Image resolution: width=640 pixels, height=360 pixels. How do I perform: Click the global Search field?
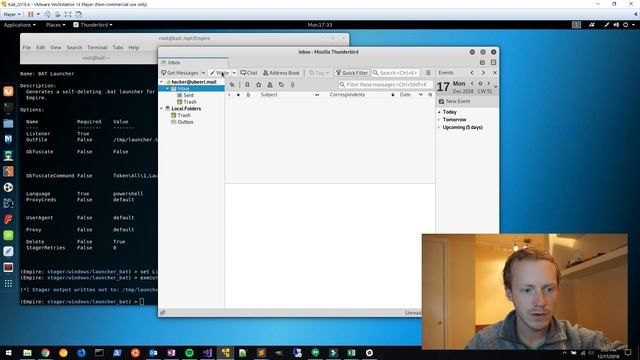tap(396, 73)
